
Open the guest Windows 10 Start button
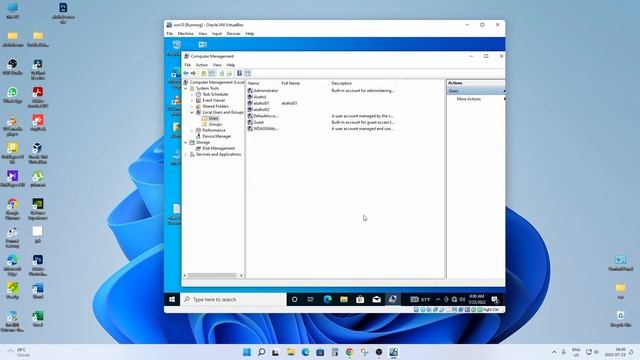(x=172, y=300)
